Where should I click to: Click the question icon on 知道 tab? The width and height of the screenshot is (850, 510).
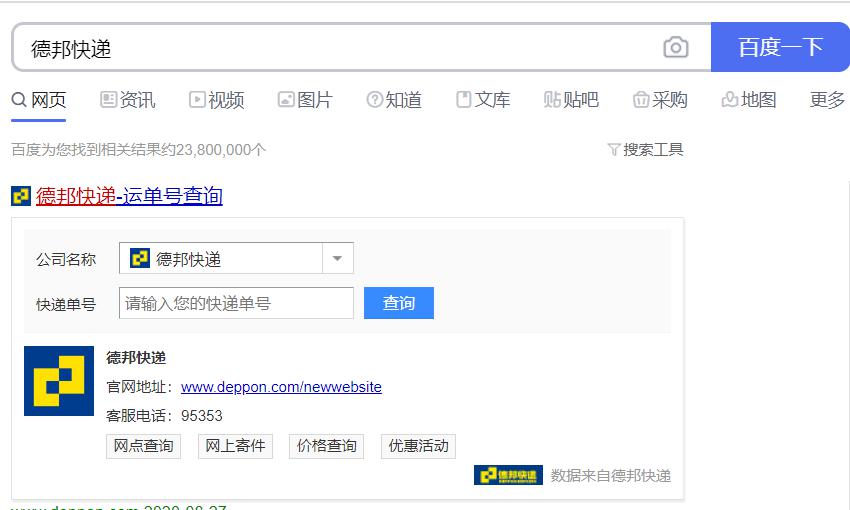pyautogui.click(x=375, y=100)
